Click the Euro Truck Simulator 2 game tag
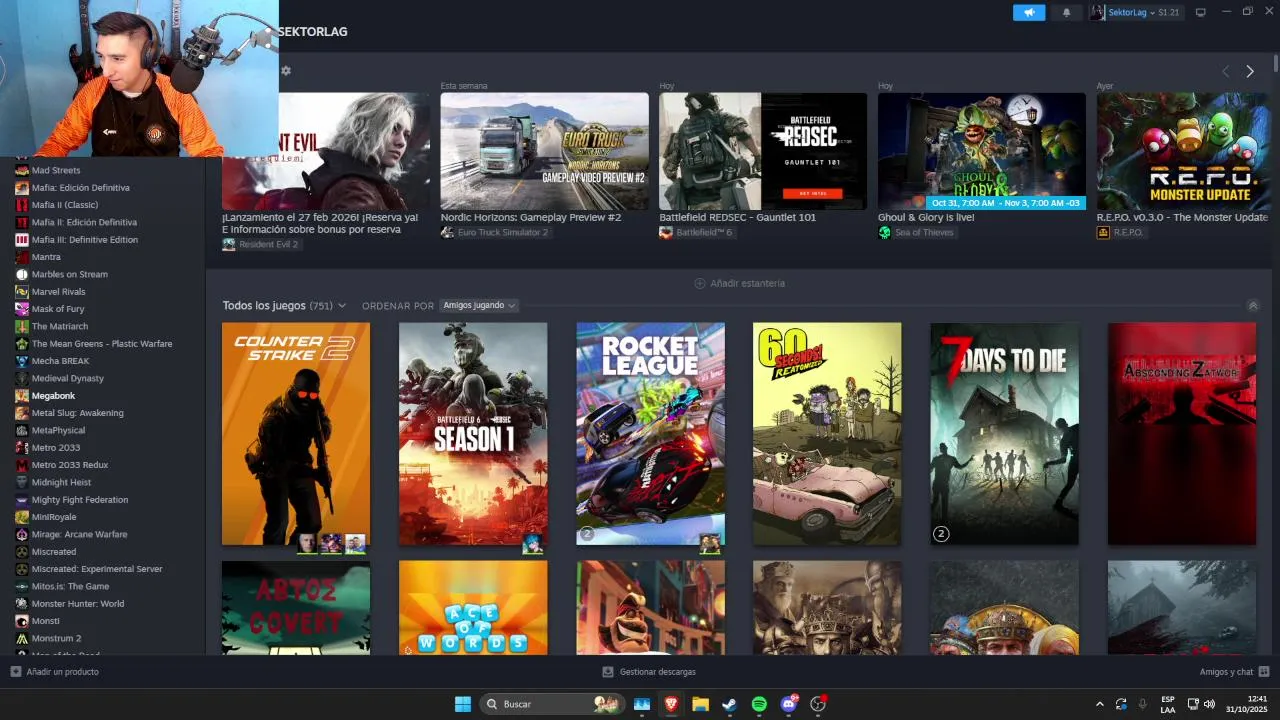Screen dimensions: 1280x720 [x=495, y=232]
